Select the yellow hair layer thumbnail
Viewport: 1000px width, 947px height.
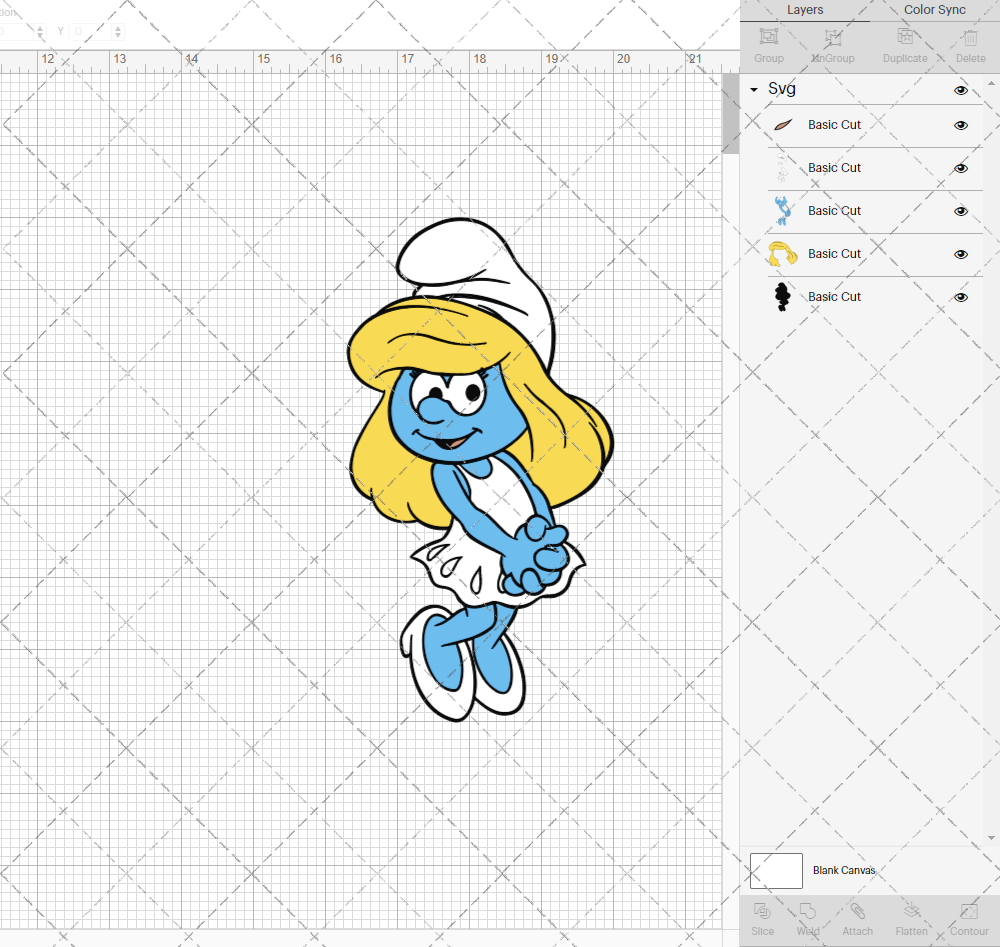[x=783, y=254]
